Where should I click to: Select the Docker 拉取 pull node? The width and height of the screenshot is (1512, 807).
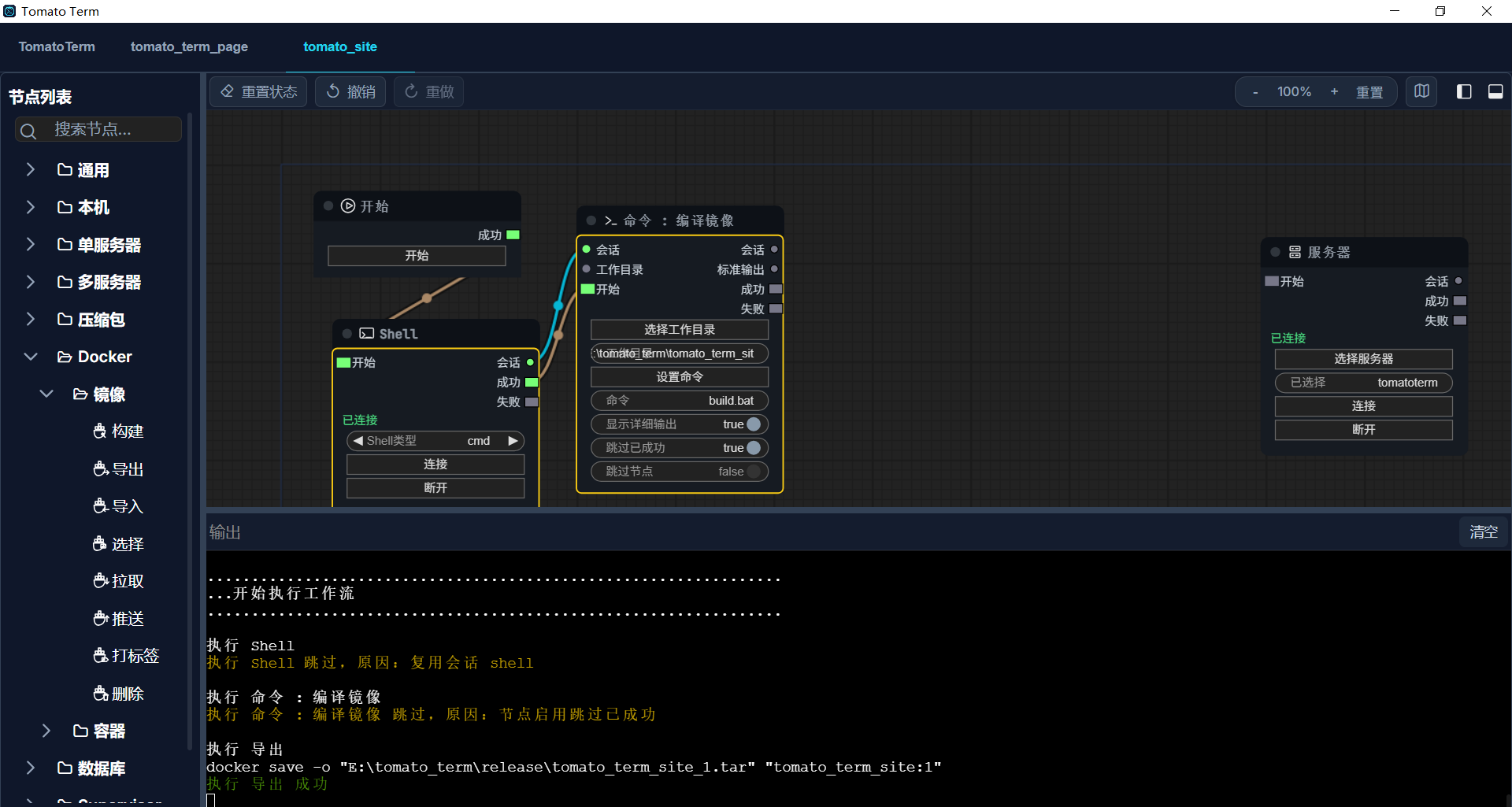[x=118, y=581]
